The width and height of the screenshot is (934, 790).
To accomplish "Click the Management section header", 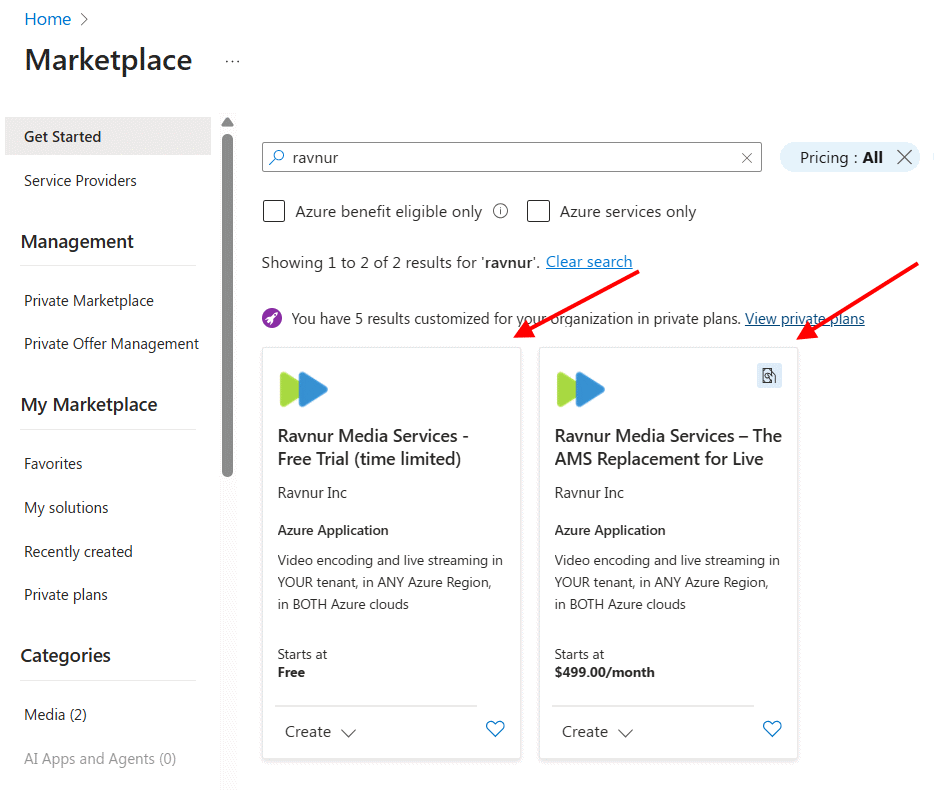I will coord(77,241).
